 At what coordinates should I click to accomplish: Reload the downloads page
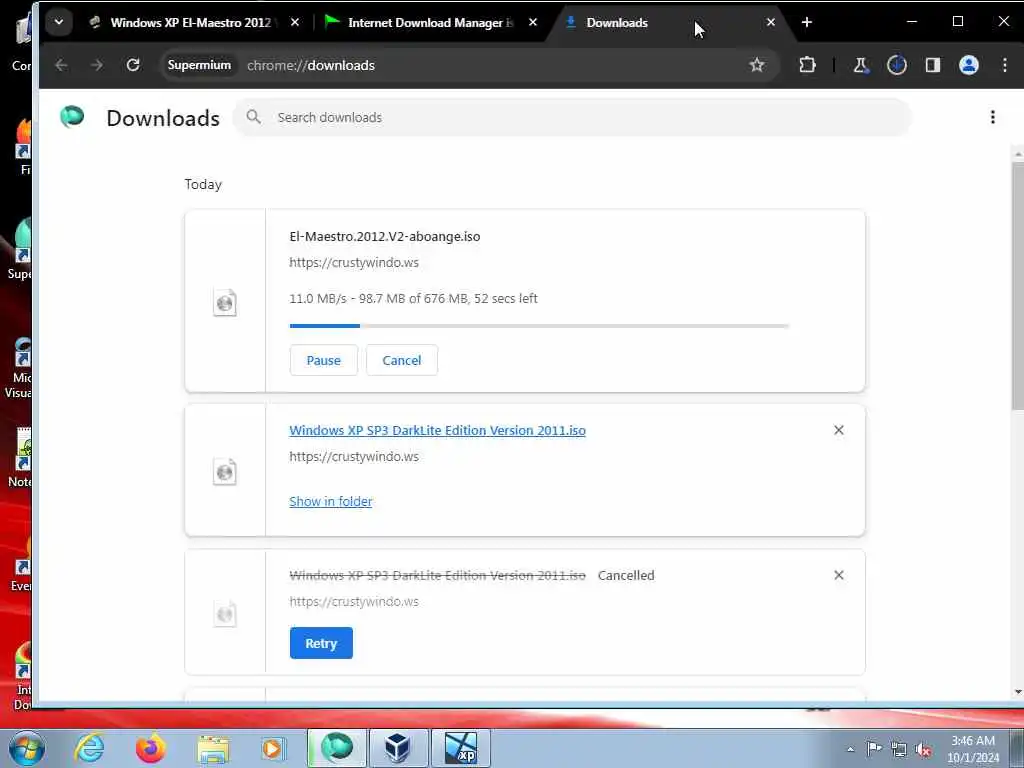tap(133, 65)
